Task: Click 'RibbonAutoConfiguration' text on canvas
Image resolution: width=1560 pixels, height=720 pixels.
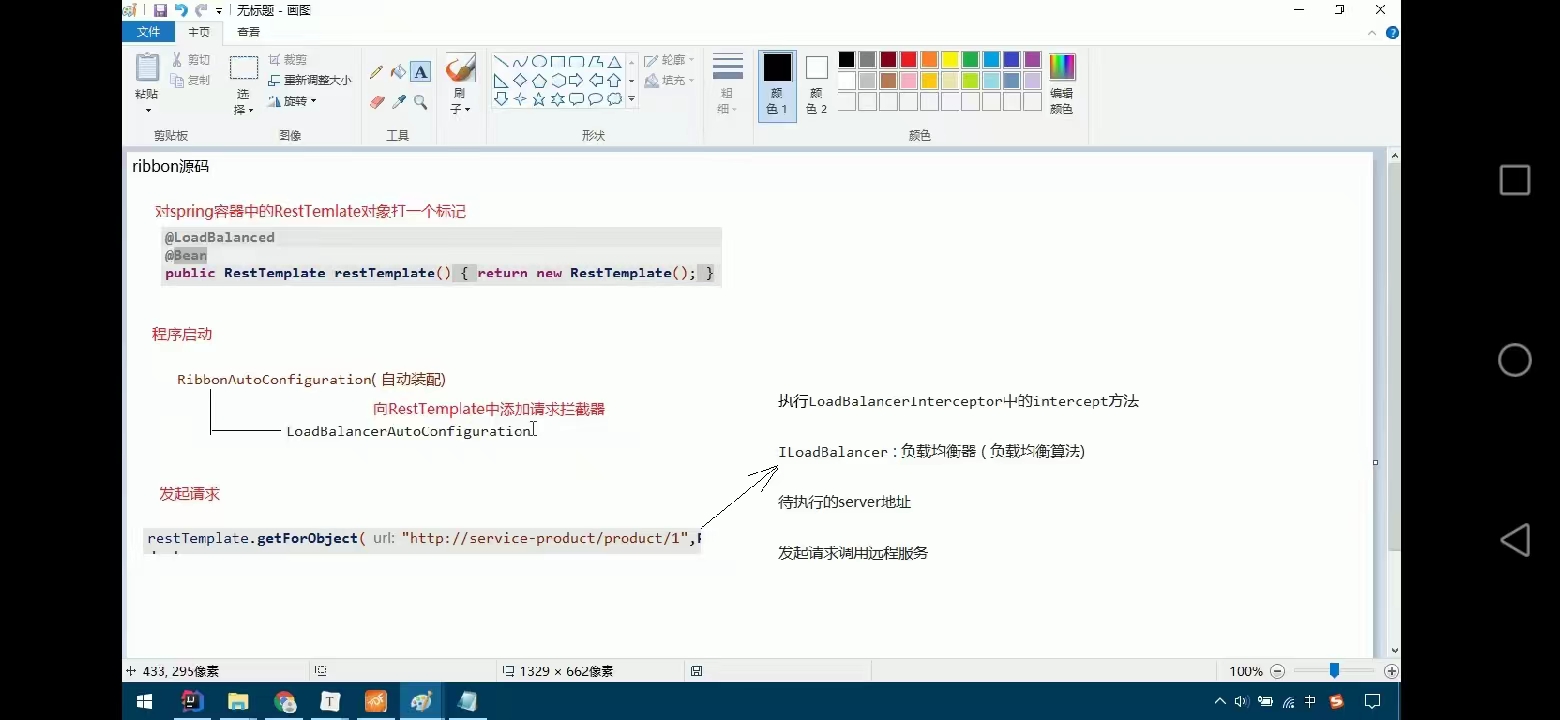Action: [x=274, y=380]
